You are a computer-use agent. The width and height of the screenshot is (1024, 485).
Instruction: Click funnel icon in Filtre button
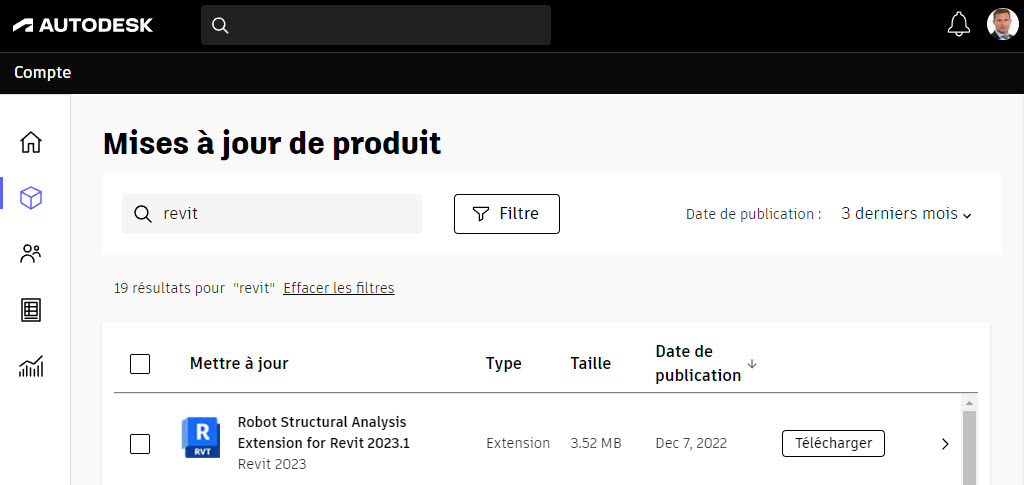(x=481, y=214)
